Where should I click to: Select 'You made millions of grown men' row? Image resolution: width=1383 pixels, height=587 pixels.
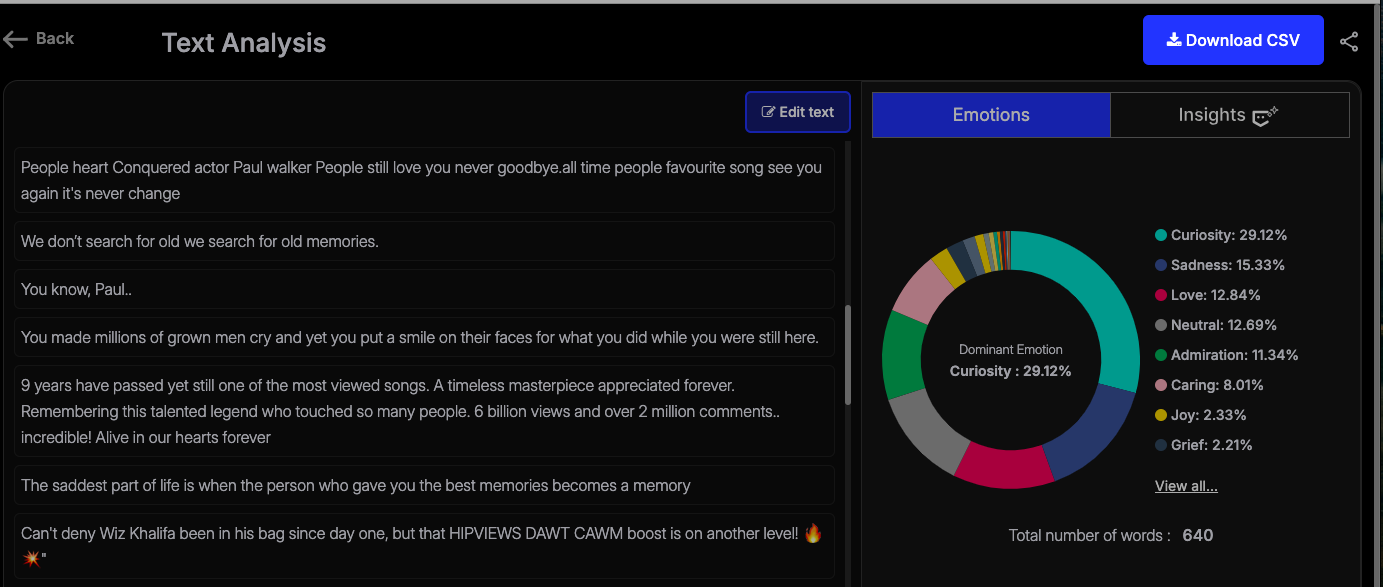point(424,337)
